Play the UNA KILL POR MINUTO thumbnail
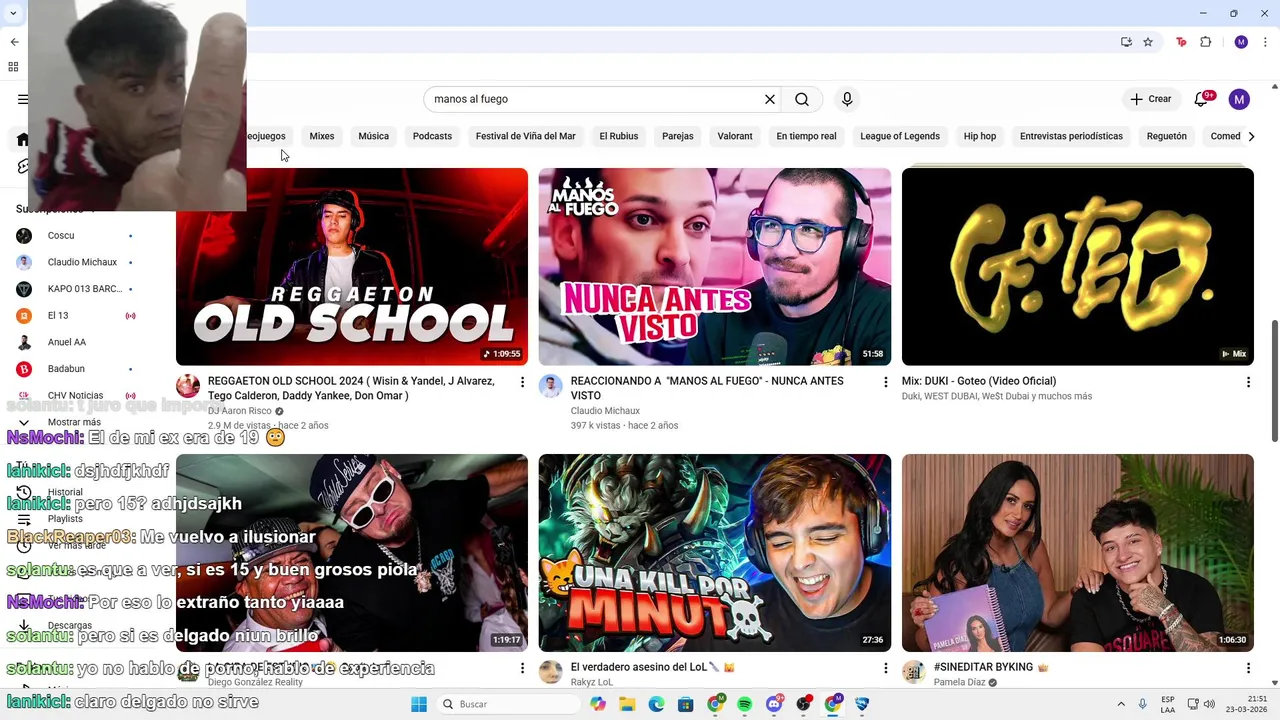 715,553
